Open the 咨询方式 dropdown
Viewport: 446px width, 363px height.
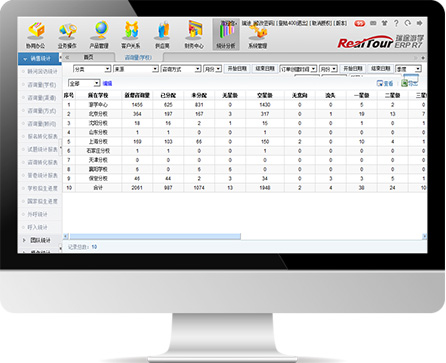[x=181, y=69]
